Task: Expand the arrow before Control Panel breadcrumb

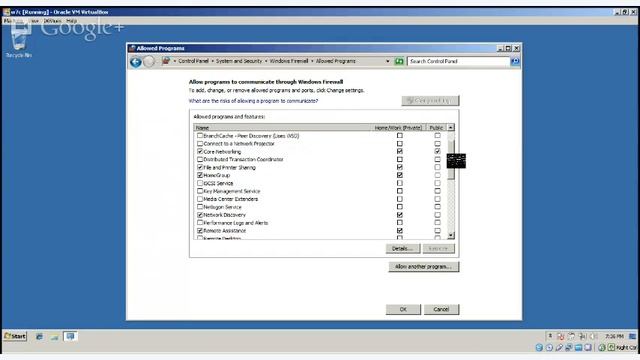Action: [x=175, y=61]
